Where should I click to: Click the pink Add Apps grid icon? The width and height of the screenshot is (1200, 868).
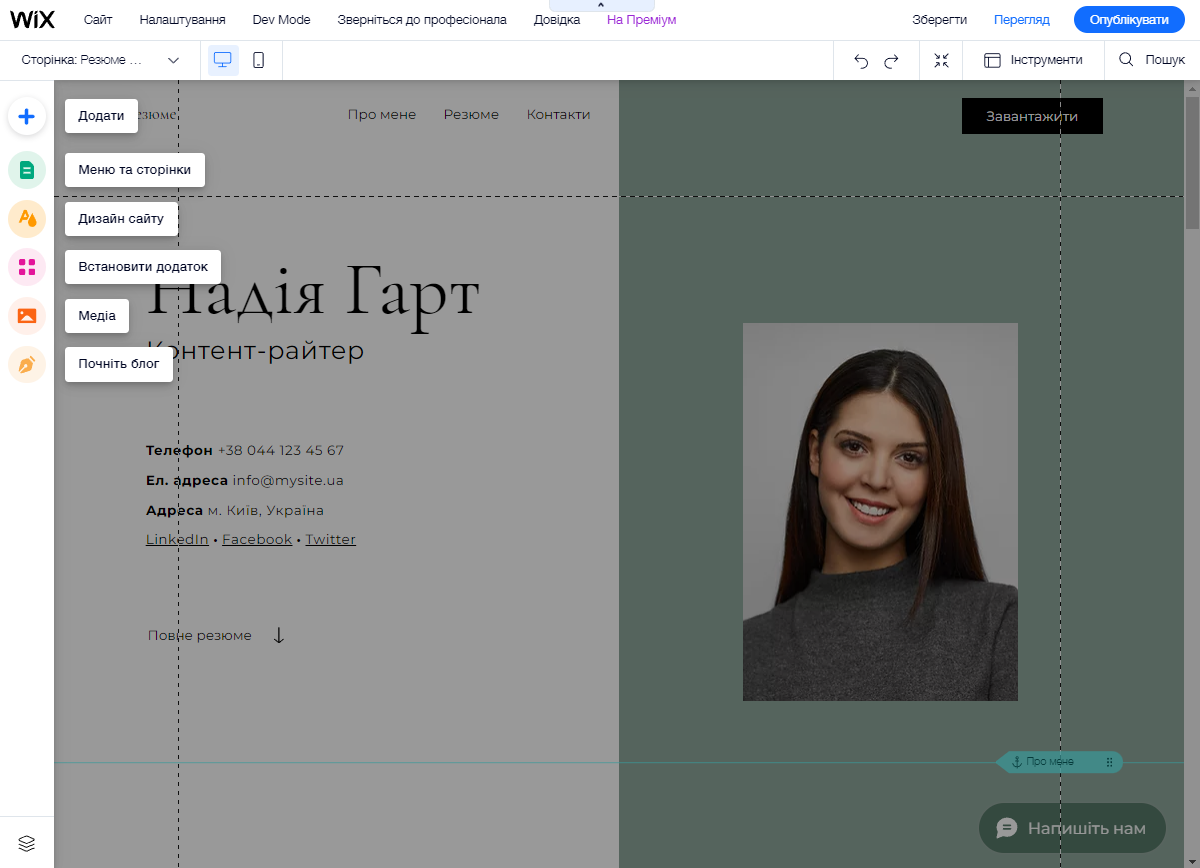tap(27, 267)
